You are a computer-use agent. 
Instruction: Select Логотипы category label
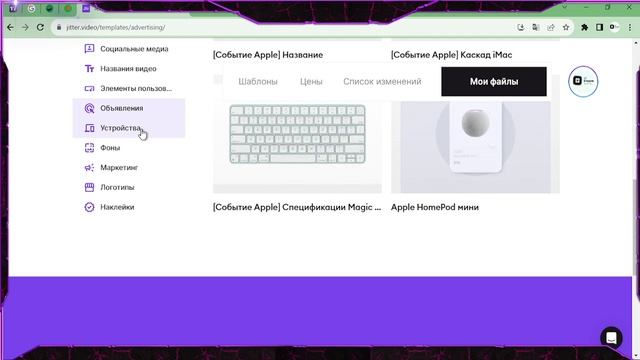(x=117, y=187)
